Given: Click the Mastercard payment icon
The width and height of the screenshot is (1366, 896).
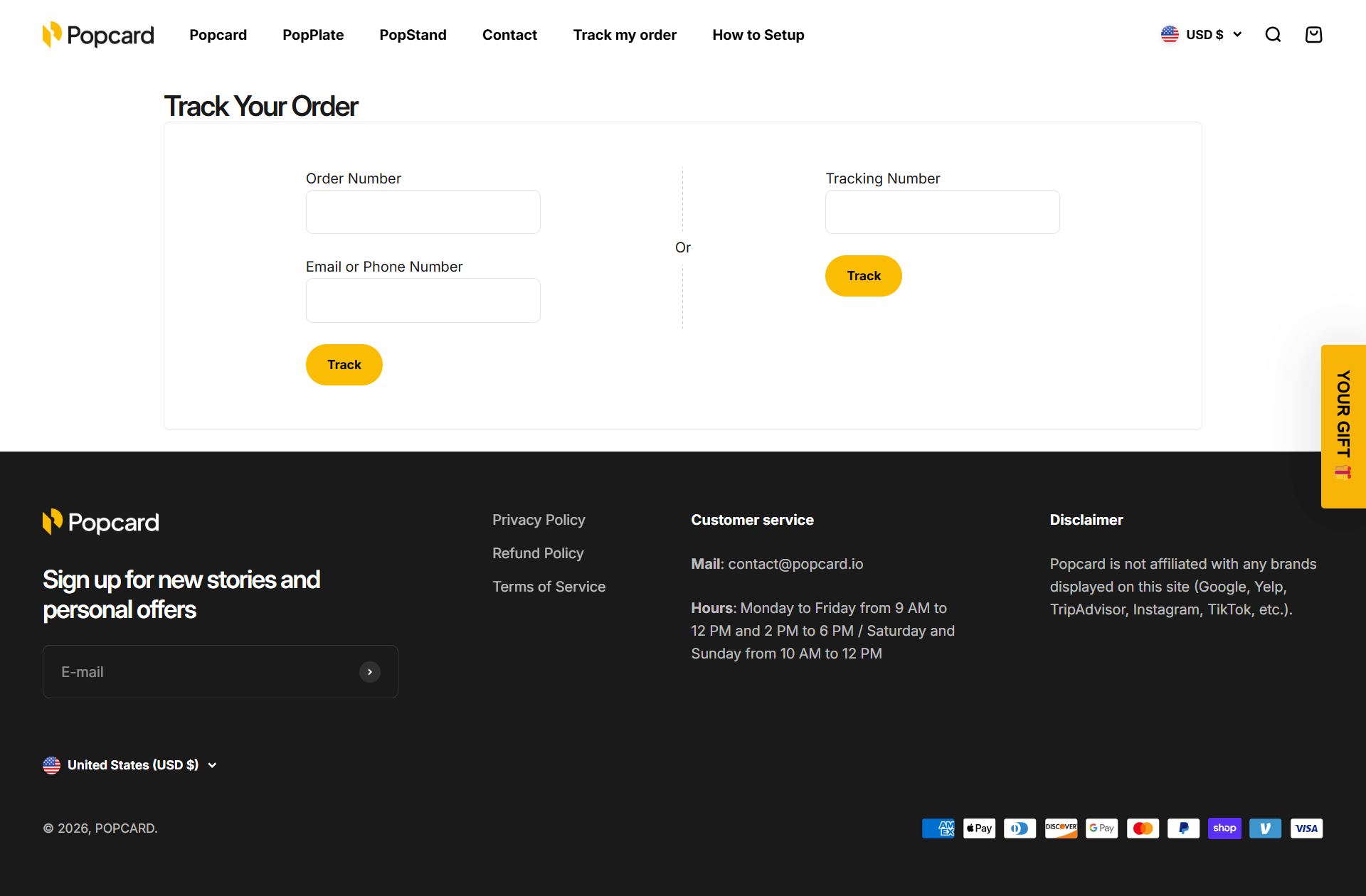Looking at the screenshot, I should [1143, 828].
